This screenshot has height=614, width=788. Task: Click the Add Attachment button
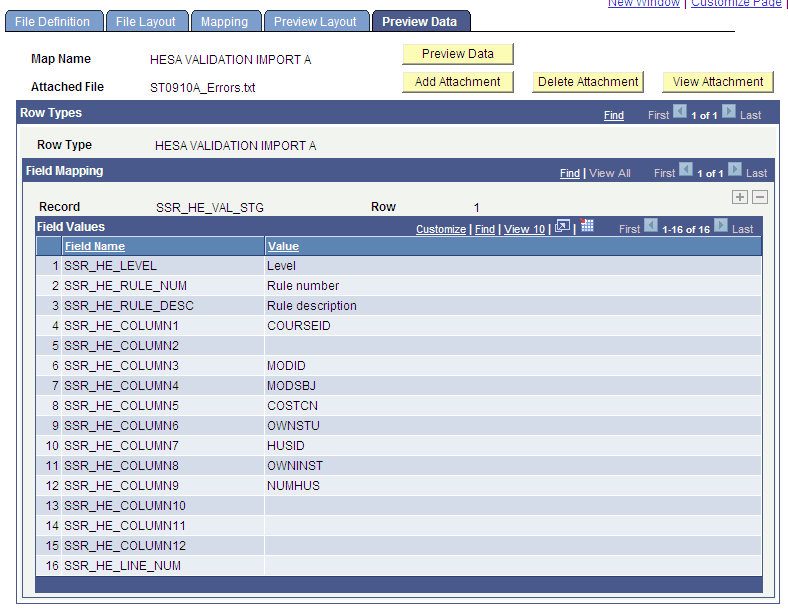458,82
